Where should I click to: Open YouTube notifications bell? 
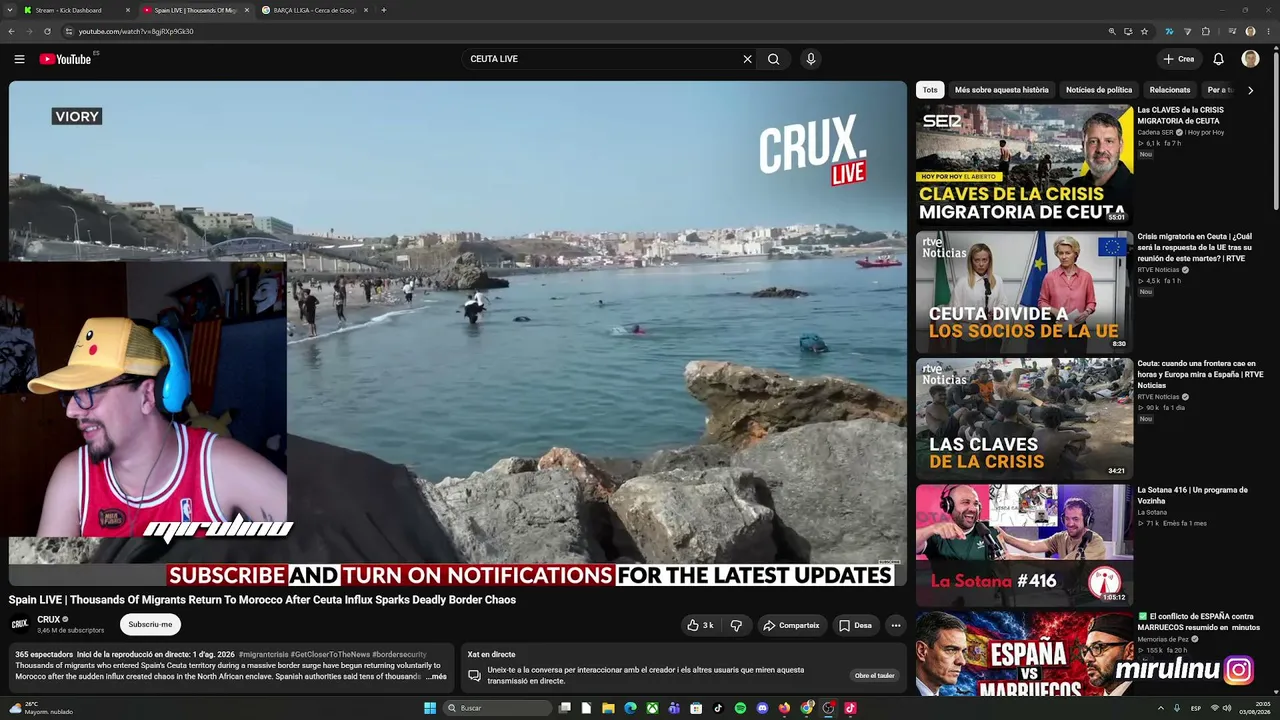(x=1218, y=59)
